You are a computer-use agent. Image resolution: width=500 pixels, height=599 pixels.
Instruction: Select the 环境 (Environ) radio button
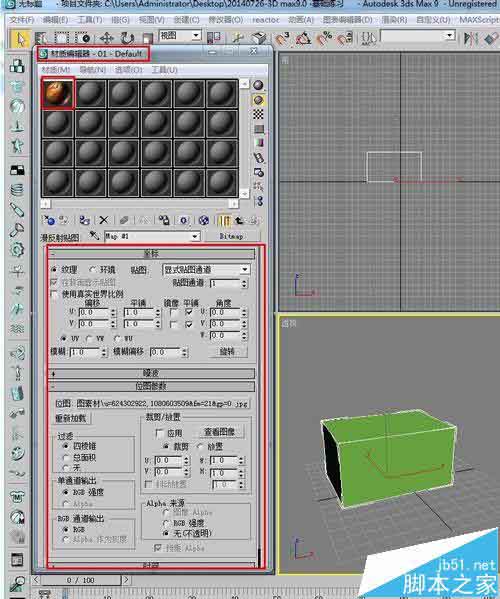coord(92,270)
